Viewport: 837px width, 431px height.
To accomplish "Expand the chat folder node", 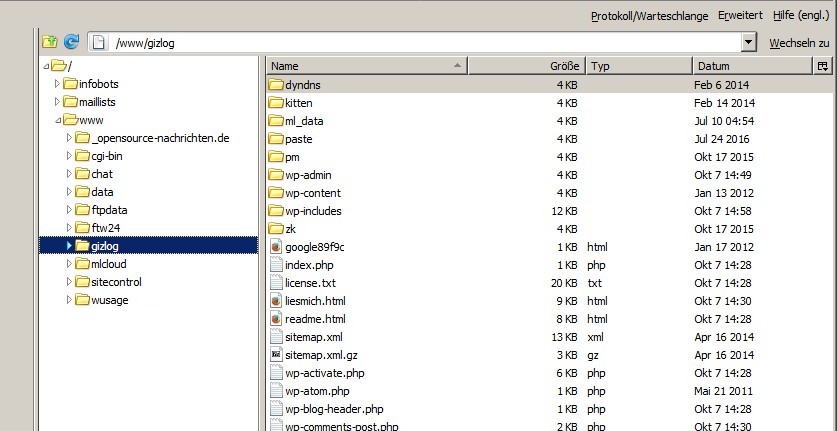I will point(69,174).
